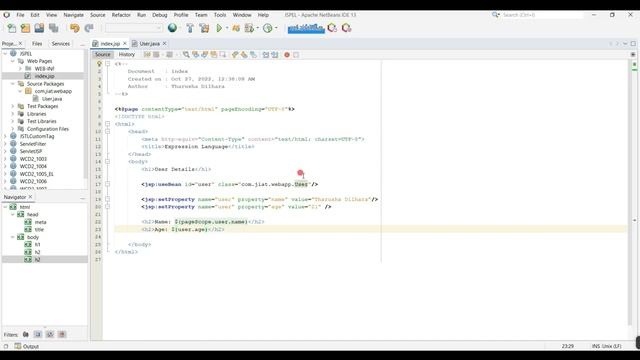The width and height of the screenshot is (640, 360).
Task: Click the lightbulb hint icon at line 1
Action: click(99, 64)
